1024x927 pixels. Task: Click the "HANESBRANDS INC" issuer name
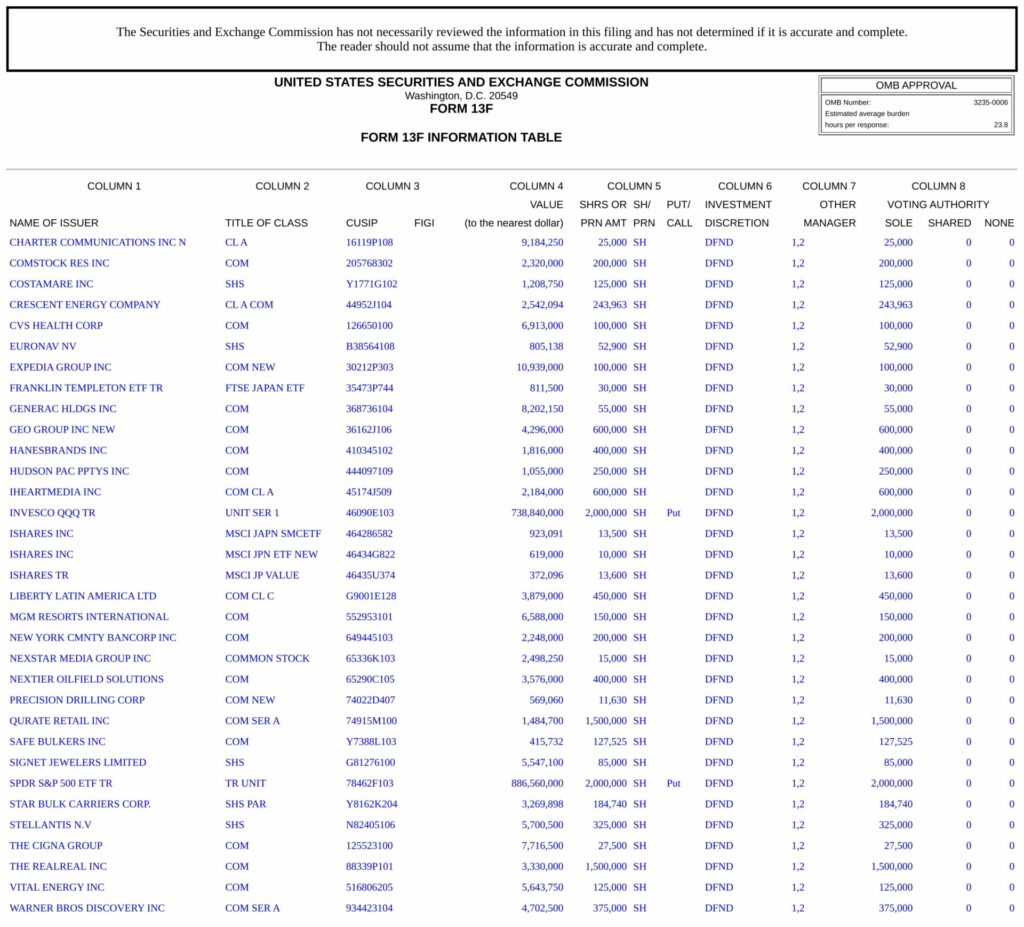(58, 451)
